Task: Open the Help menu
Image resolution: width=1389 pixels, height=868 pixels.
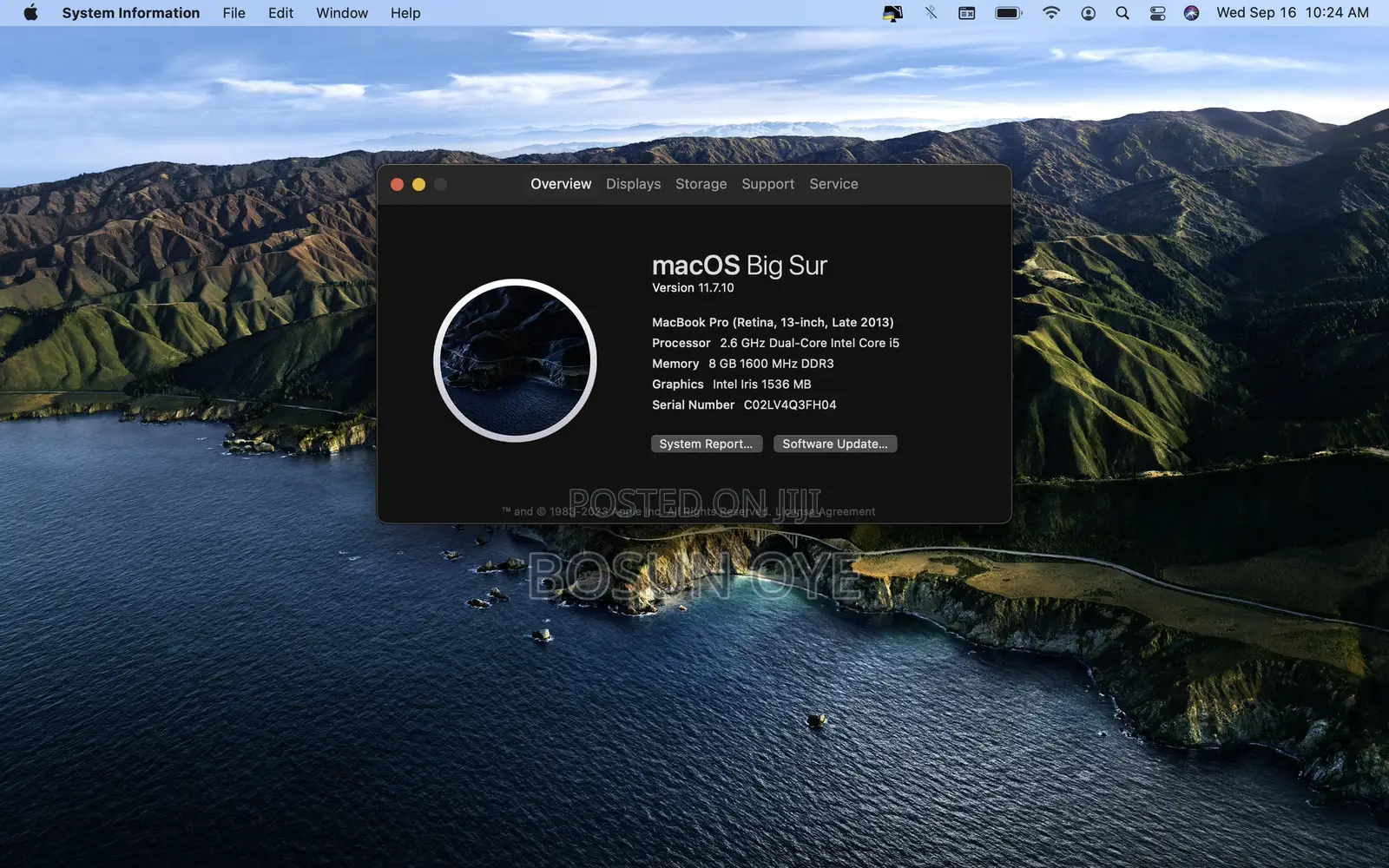Action: click(405, 13)
